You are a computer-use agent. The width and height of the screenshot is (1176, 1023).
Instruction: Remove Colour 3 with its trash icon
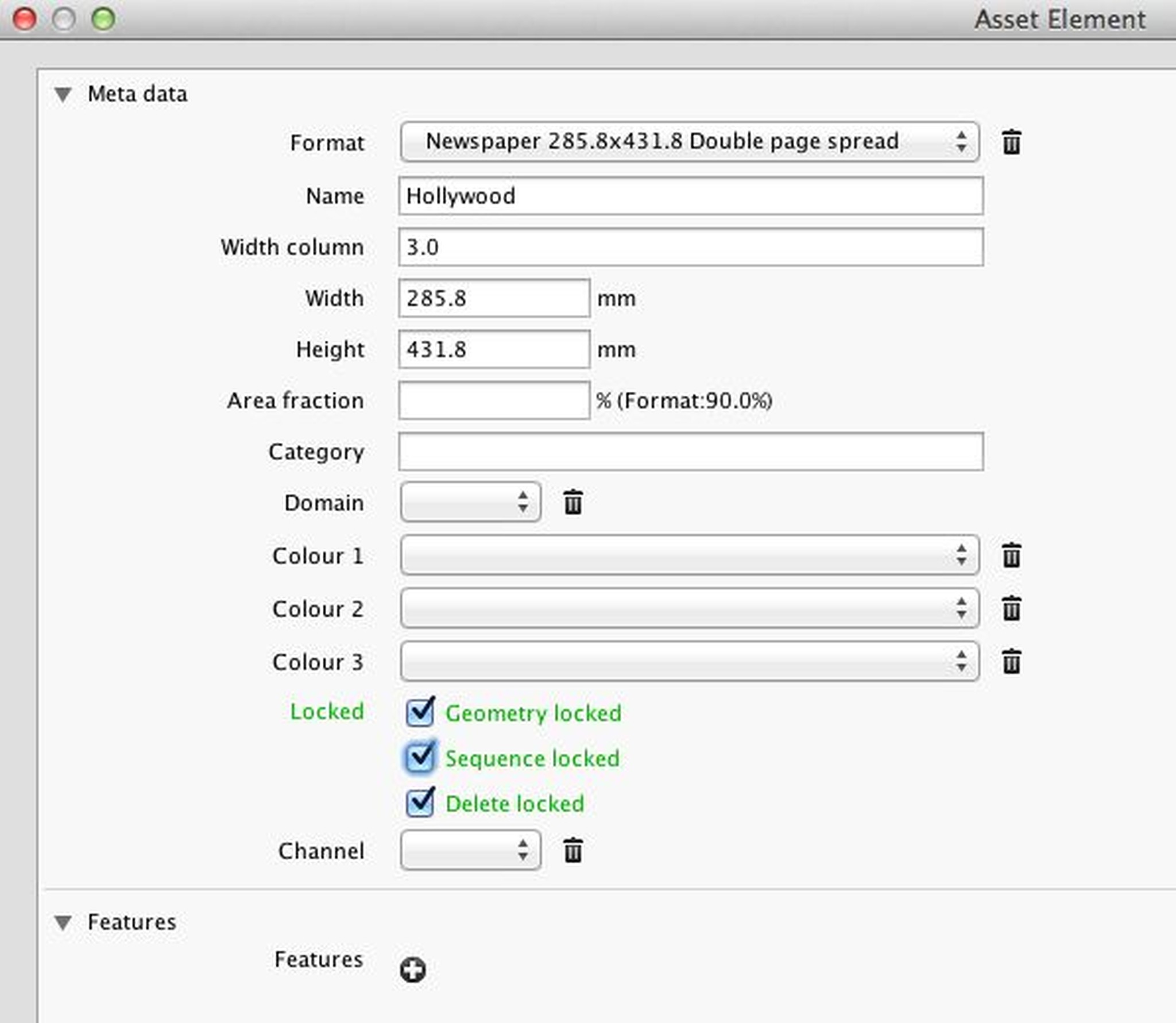pyautogui.click(x=1013, y=661)
